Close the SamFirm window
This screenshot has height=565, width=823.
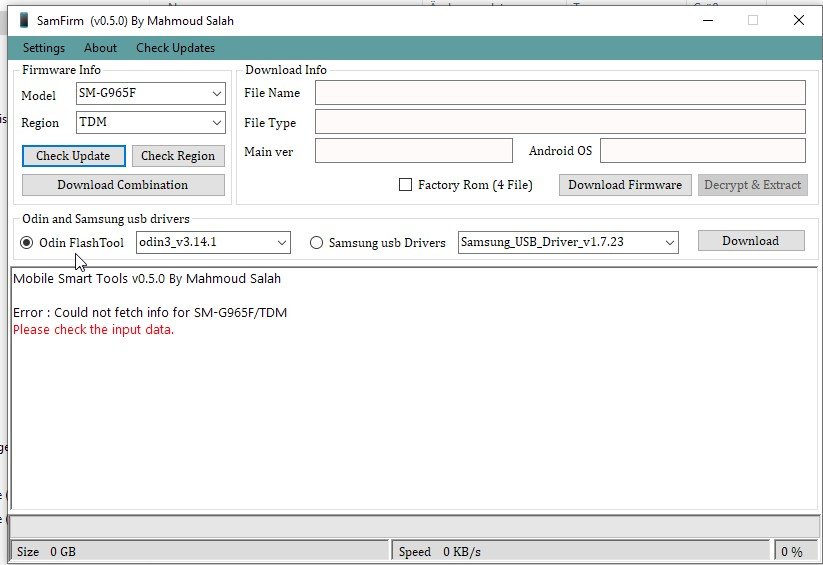tap(799, 20)
